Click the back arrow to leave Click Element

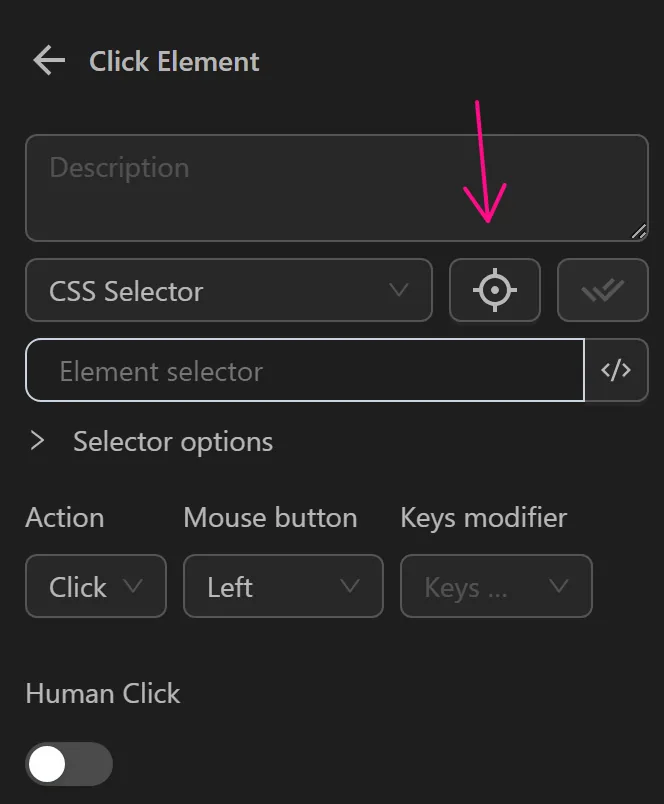tap(47, 61)
